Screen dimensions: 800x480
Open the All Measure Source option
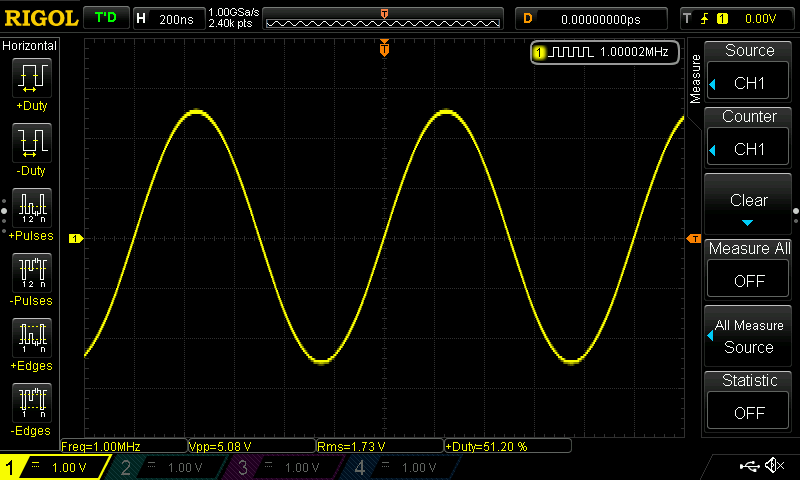749,336
